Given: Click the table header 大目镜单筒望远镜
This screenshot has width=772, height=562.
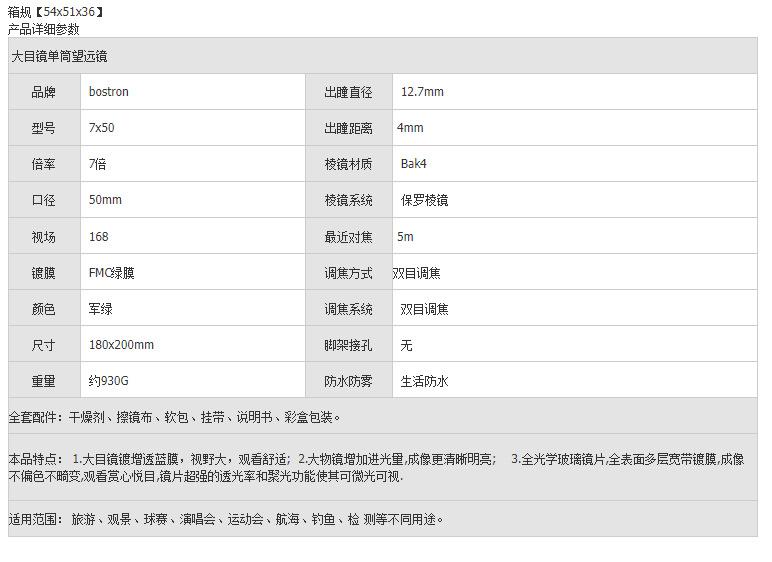Looking at the screenshot, I should pos(59,57).
